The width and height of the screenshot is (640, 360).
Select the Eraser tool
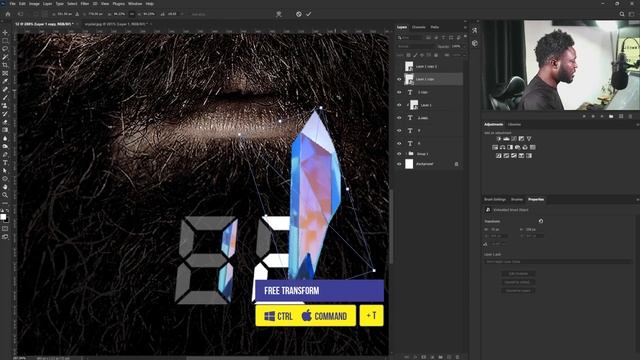5,122
